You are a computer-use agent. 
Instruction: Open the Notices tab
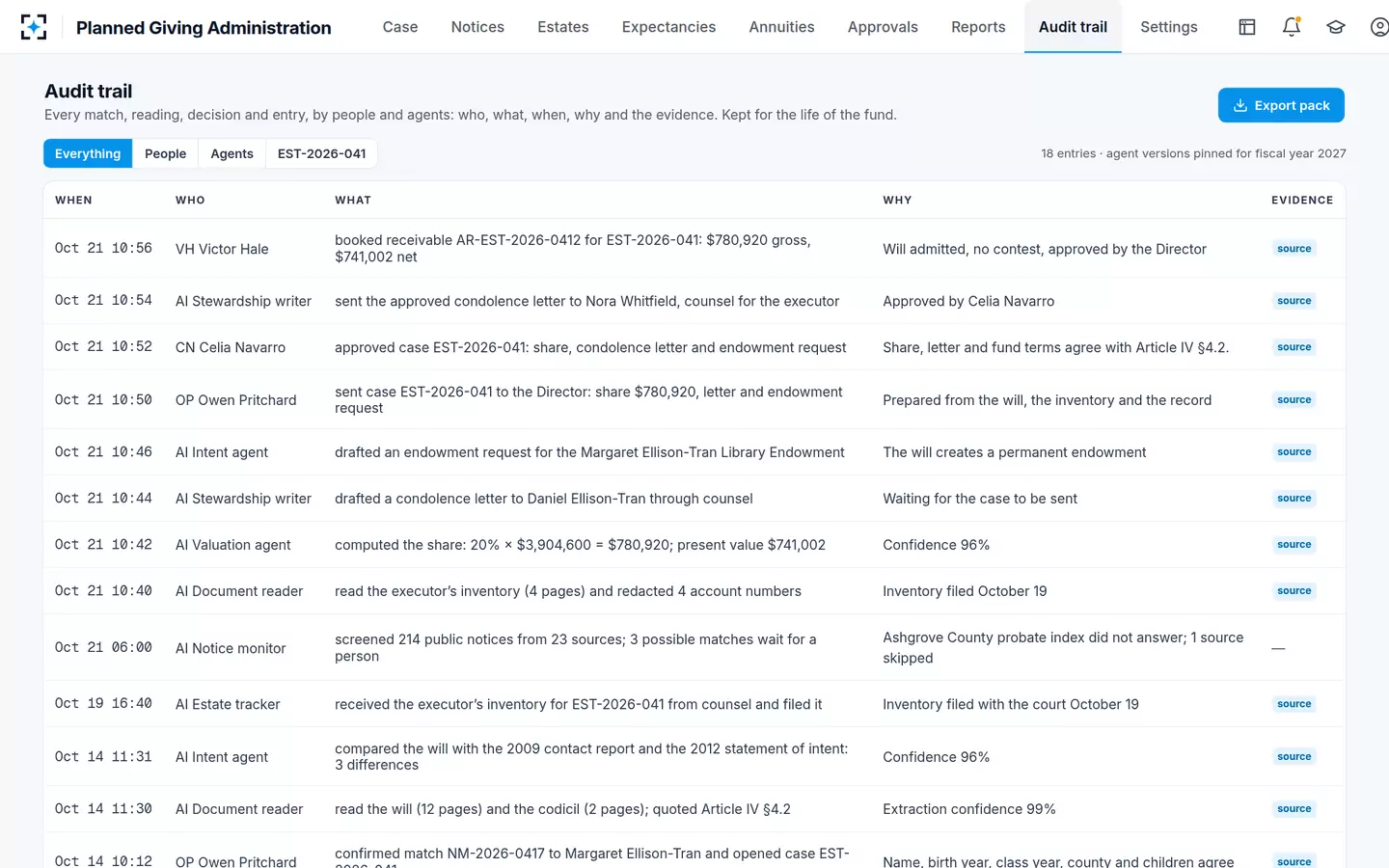[x=477, y=27]
